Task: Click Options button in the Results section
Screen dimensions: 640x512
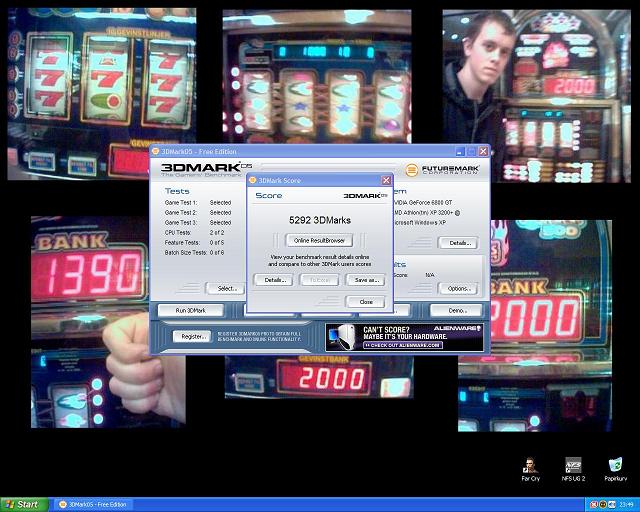Action: pos(458,289)
